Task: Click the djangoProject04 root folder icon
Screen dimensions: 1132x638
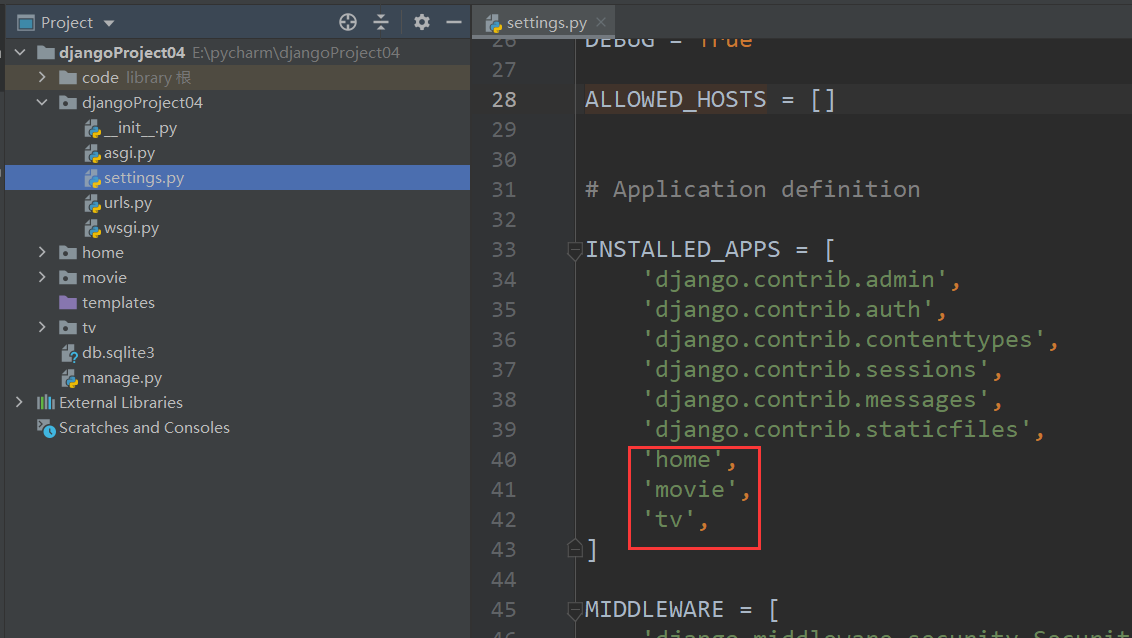Action: [x=45, y=53]
